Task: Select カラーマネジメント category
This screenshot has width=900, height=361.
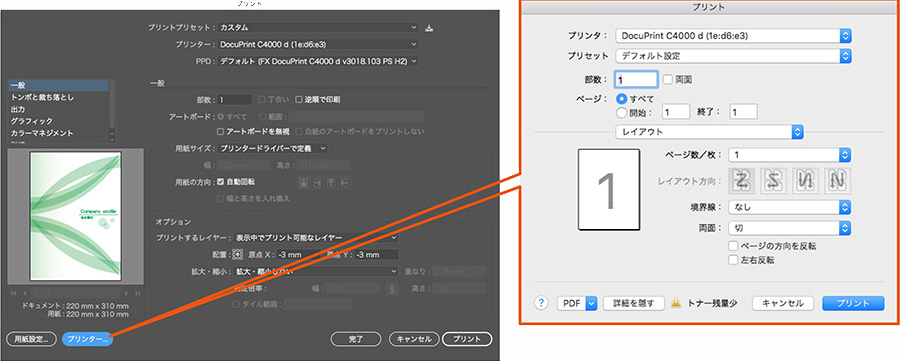Action: pos(58,133)
